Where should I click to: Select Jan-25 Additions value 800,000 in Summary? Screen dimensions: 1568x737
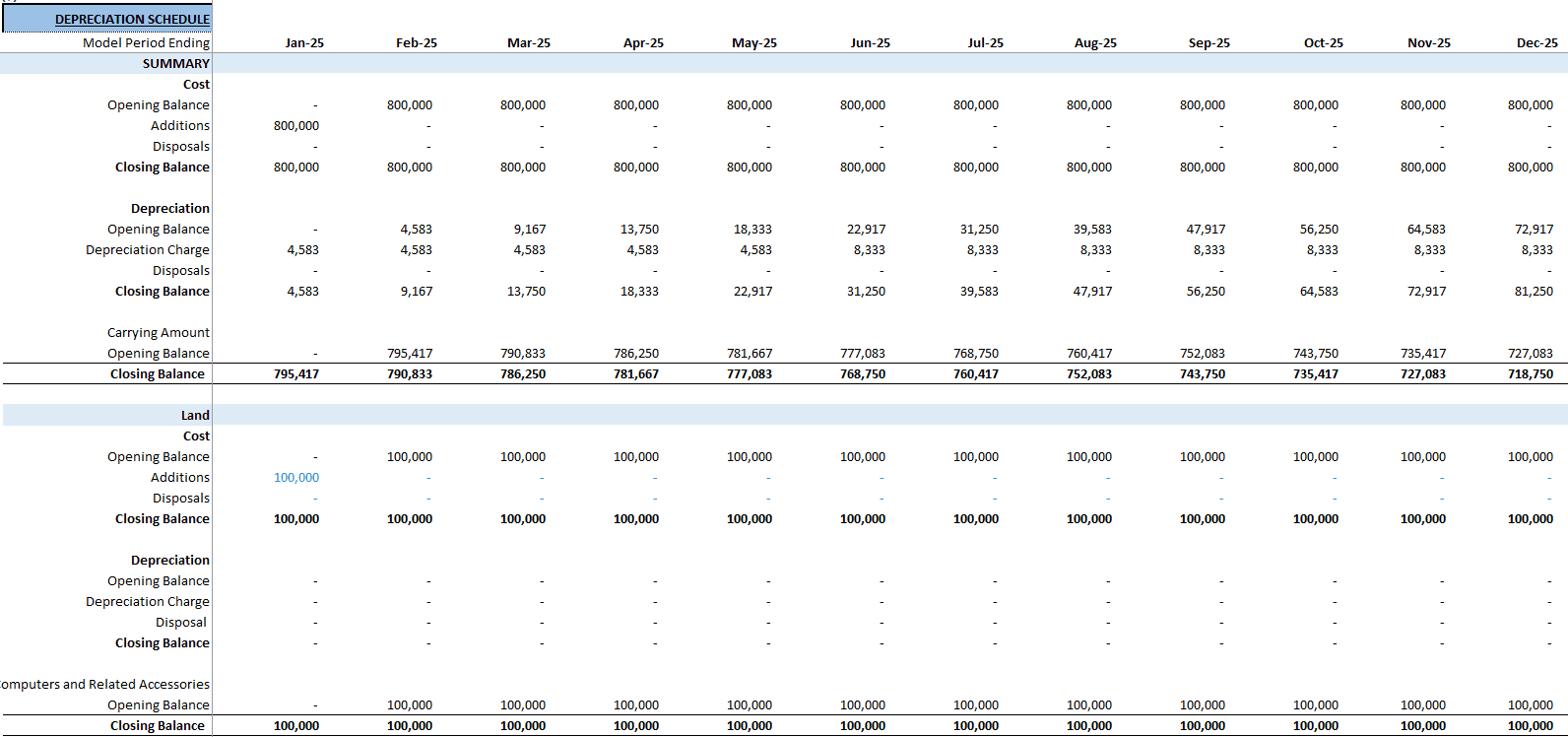pyautogui.click(x=296, y=126)
